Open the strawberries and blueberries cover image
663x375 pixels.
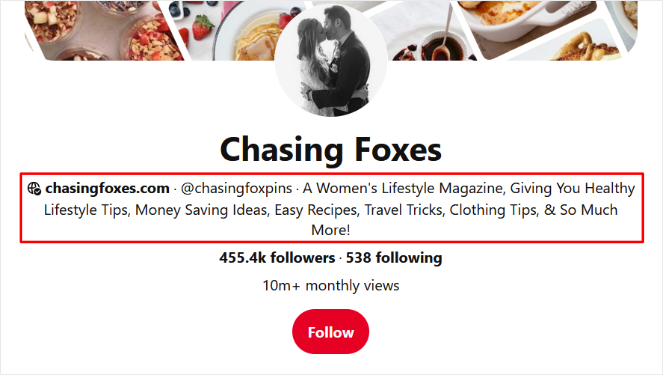(x=196, y=26)
